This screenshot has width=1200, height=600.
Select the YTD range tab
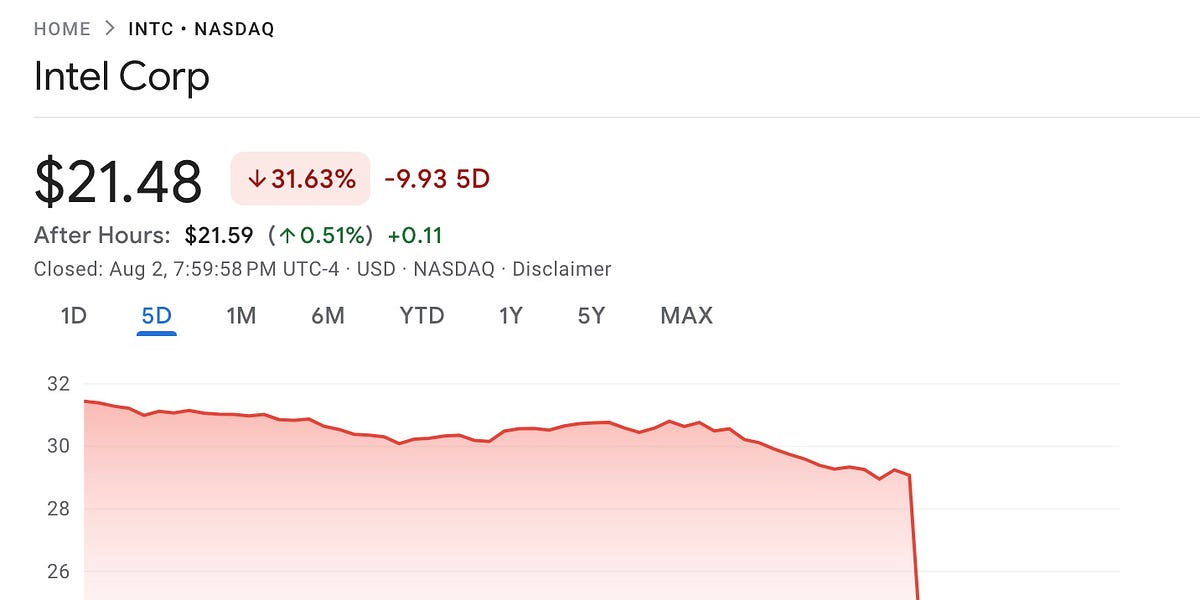pos(422,316)
